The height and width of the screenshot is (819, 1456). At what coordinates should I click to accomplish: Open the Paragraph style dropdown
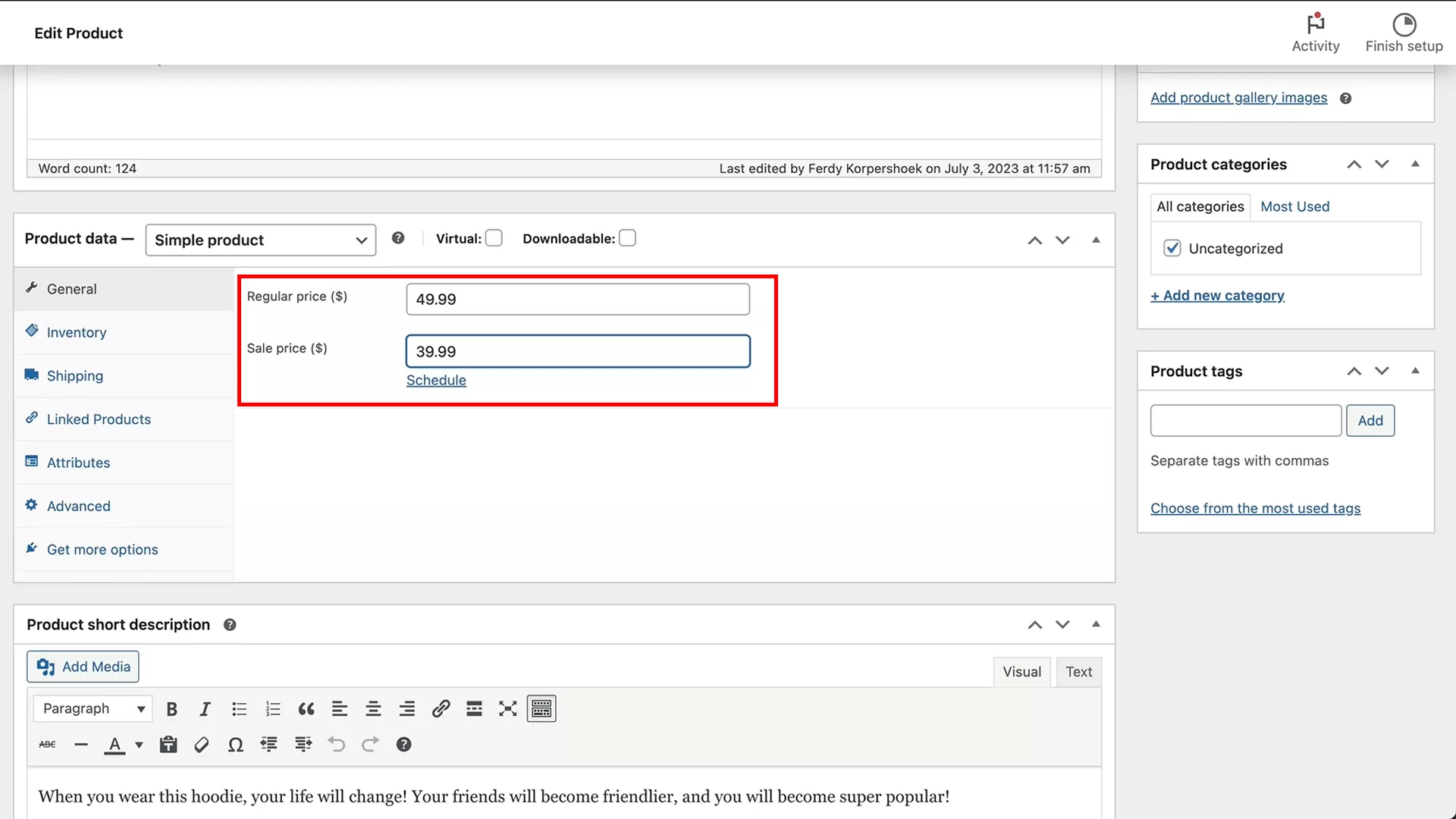click(92, 708)
